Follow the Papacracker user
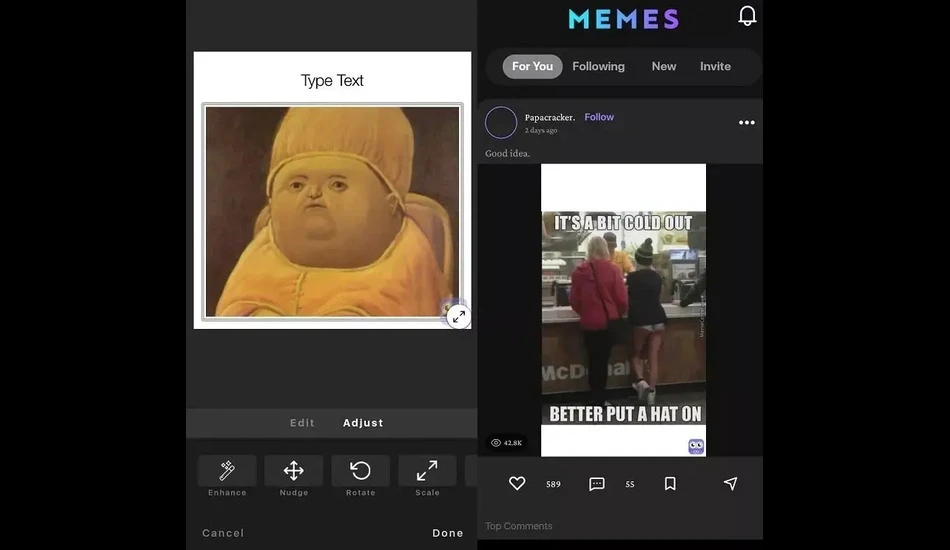The image size is (950, 550). tap(599, 117)
